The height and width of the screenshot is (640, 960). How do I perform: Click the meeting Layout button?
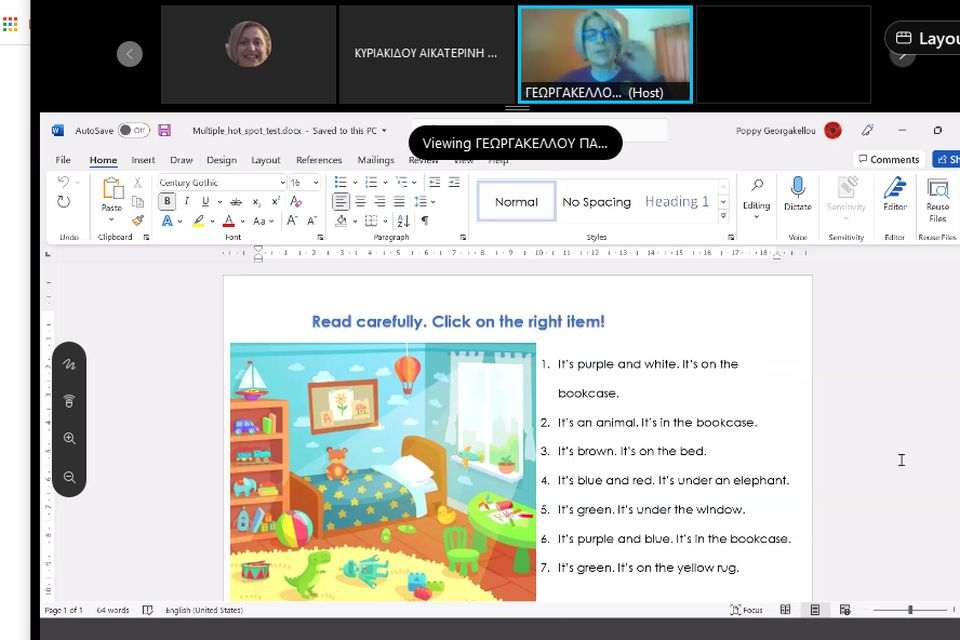924,38
